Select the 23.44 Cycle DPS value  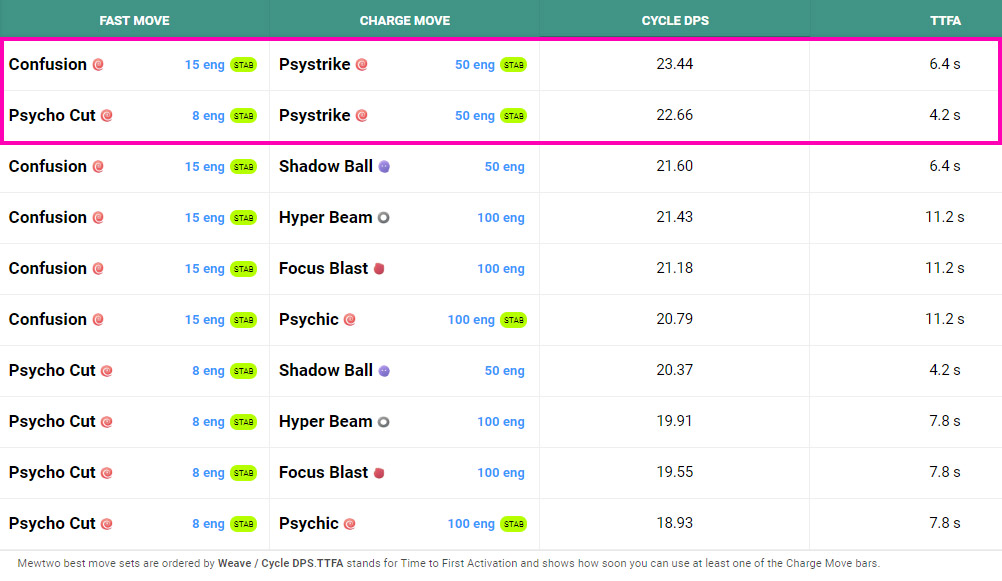tap(675, 64)
